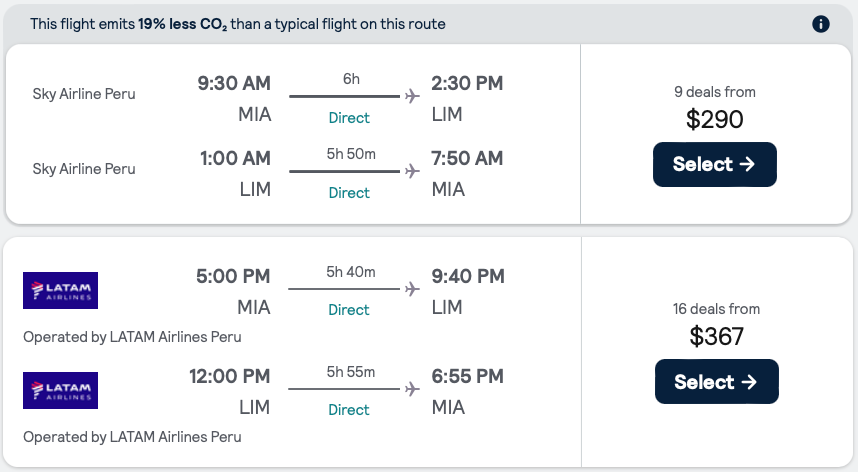Click the 9 deals from text
The width and height of the screenshot is (858, 472).
tap(714, 92)
